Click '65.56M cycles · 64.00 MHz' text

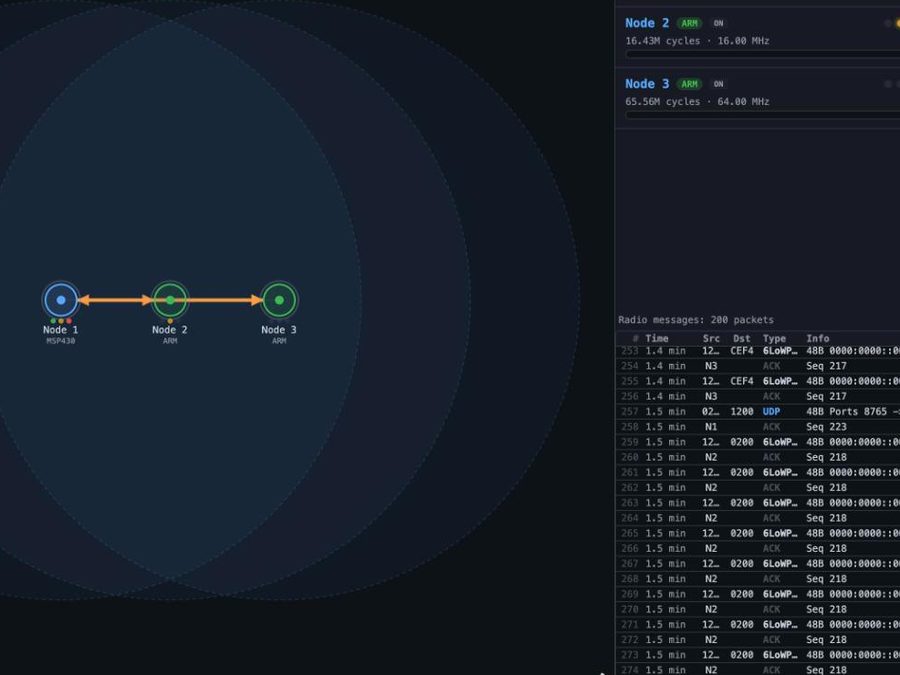697,102
